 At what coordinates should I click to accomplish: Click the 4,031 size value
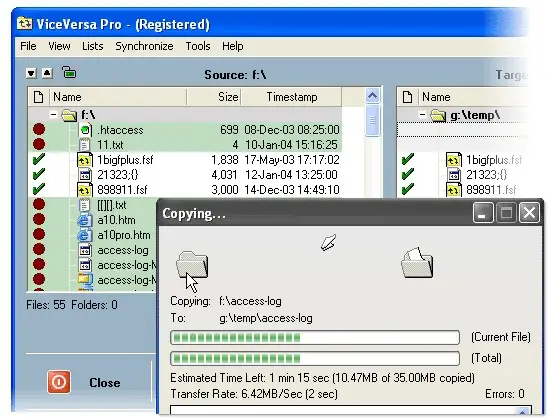point(224,175)
